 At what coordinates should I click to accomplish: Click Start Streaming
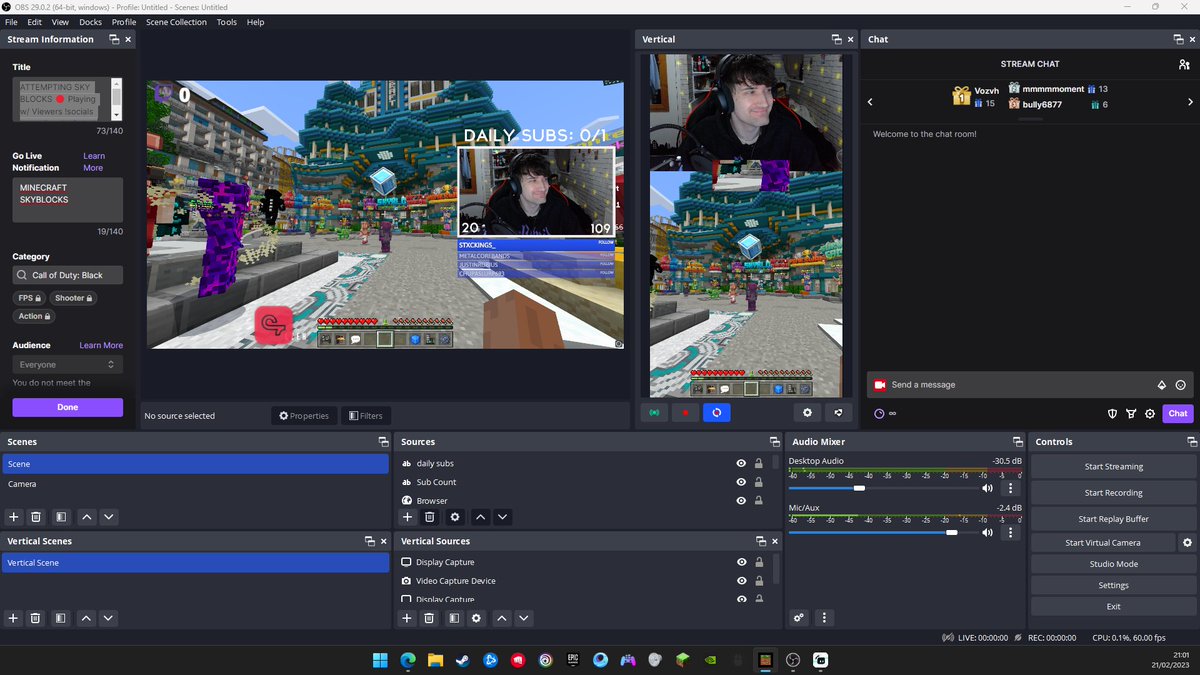click(x=1113, y=467)
